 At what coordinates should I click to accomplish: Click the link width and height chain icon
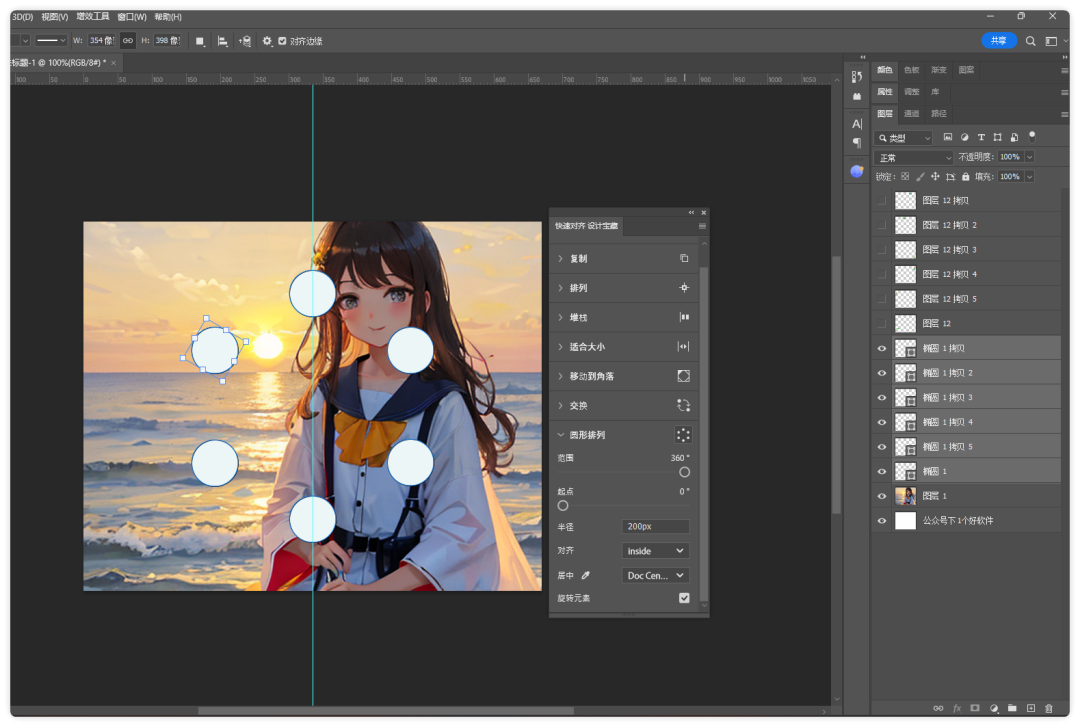point(127,41)
